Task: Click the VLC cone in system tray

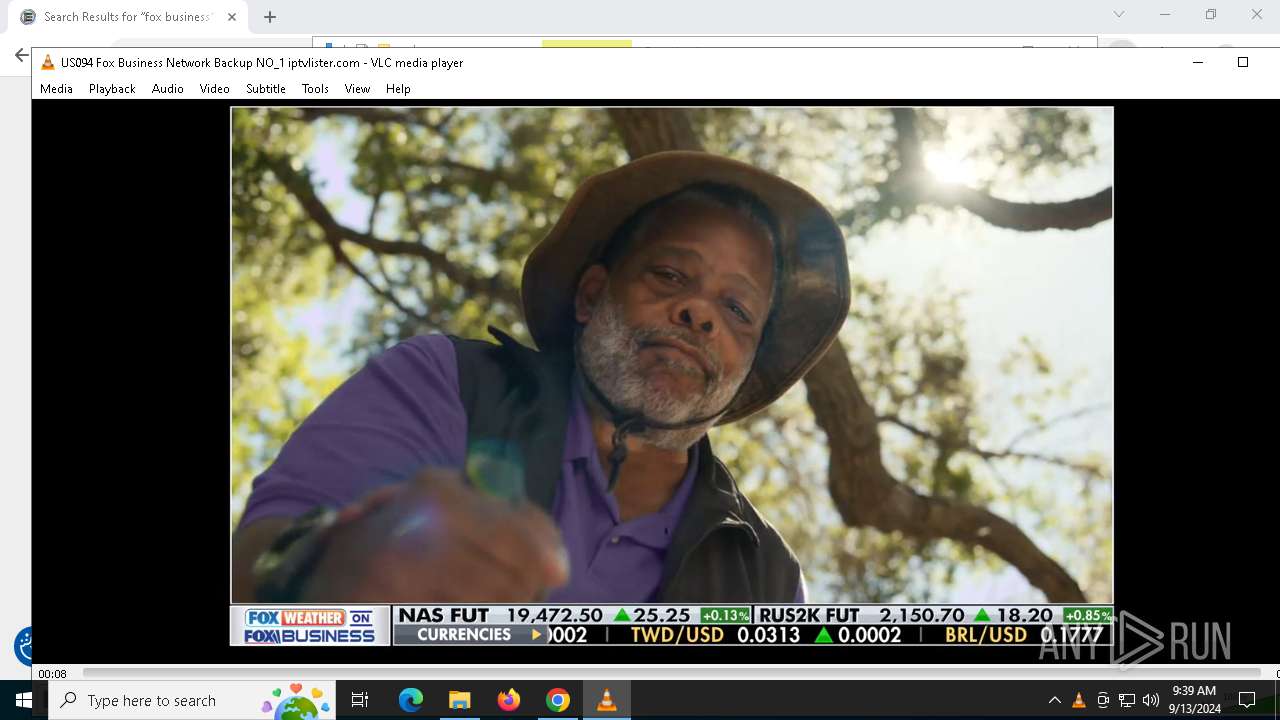Action: 1078,700
